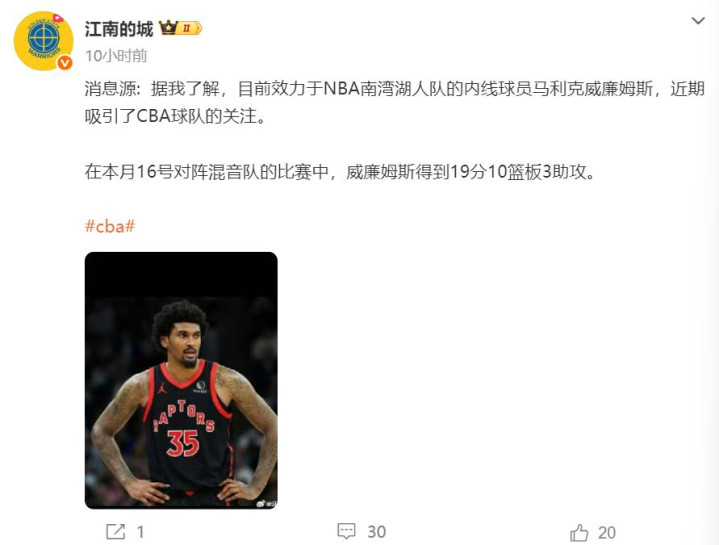
Task: Click the comment count 30
Action: pyautogui.click(x=376, y=532)
